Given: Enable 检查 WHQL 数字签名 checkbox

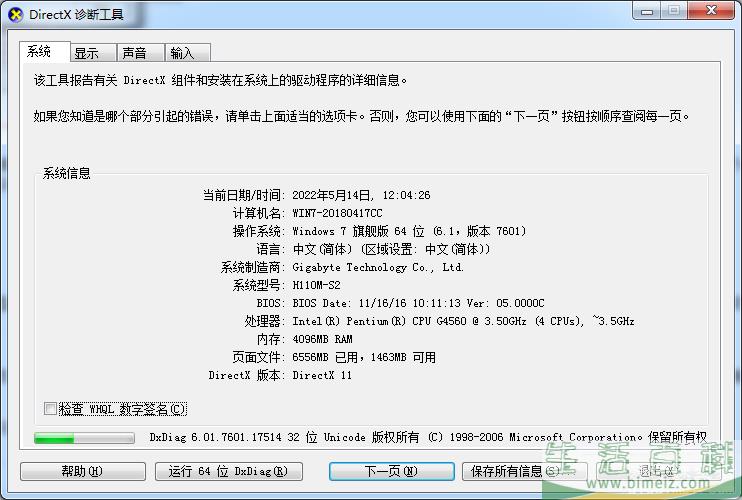Looking at the screenshot, I should pos(50,408).
